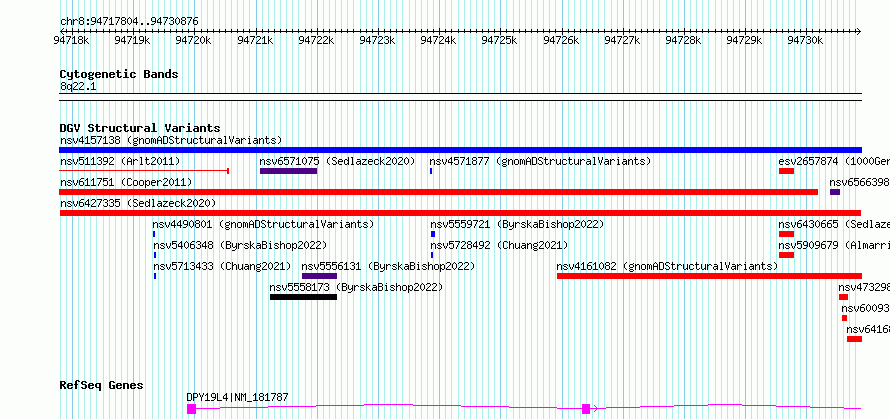Click the long red nsv6427335 variant bar
Screen dimensions: 890x419
(x=460, y=213)
